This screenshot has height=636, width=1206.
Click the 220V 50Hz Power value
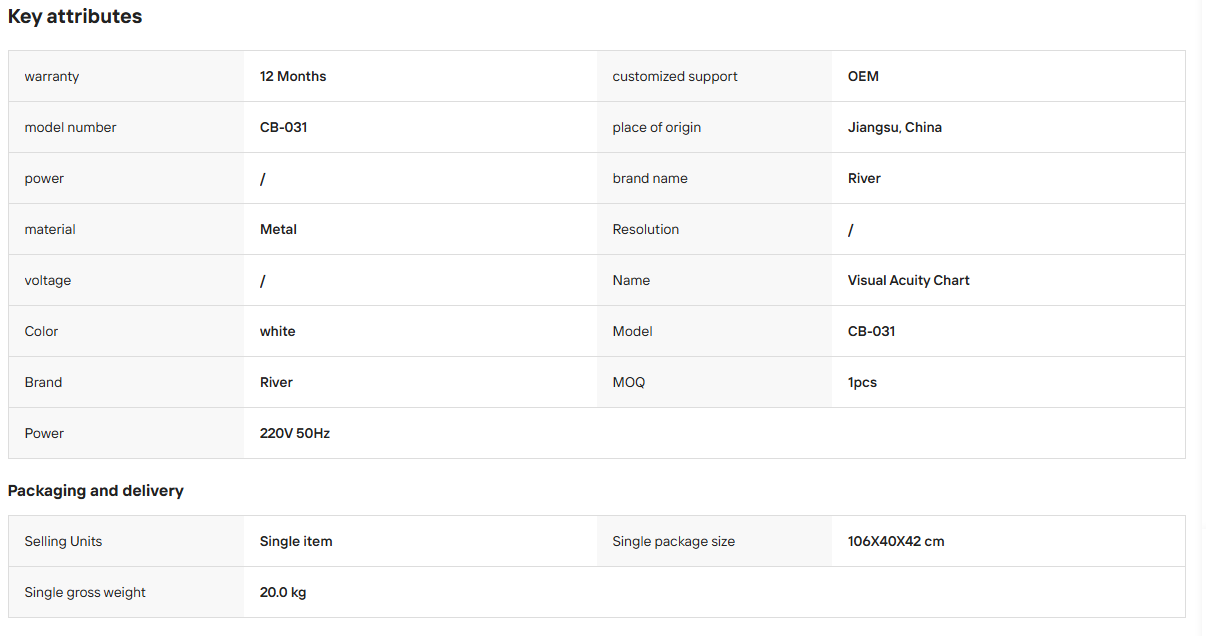click(x=295, y=433)
